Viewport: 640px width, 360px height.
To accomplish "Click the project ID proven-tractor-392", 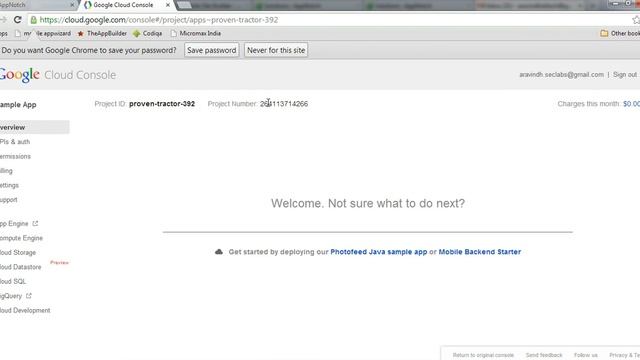I will (x=162, y=104).
